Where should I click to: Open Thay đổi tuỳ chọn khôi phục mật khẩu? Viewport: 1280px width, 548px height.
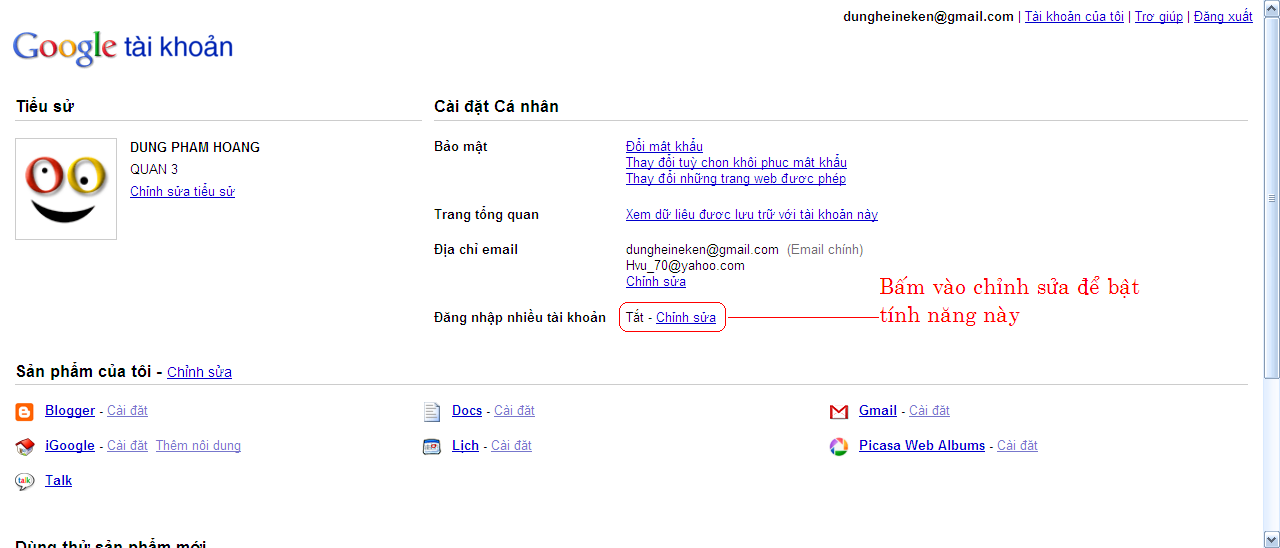[736, 163]
